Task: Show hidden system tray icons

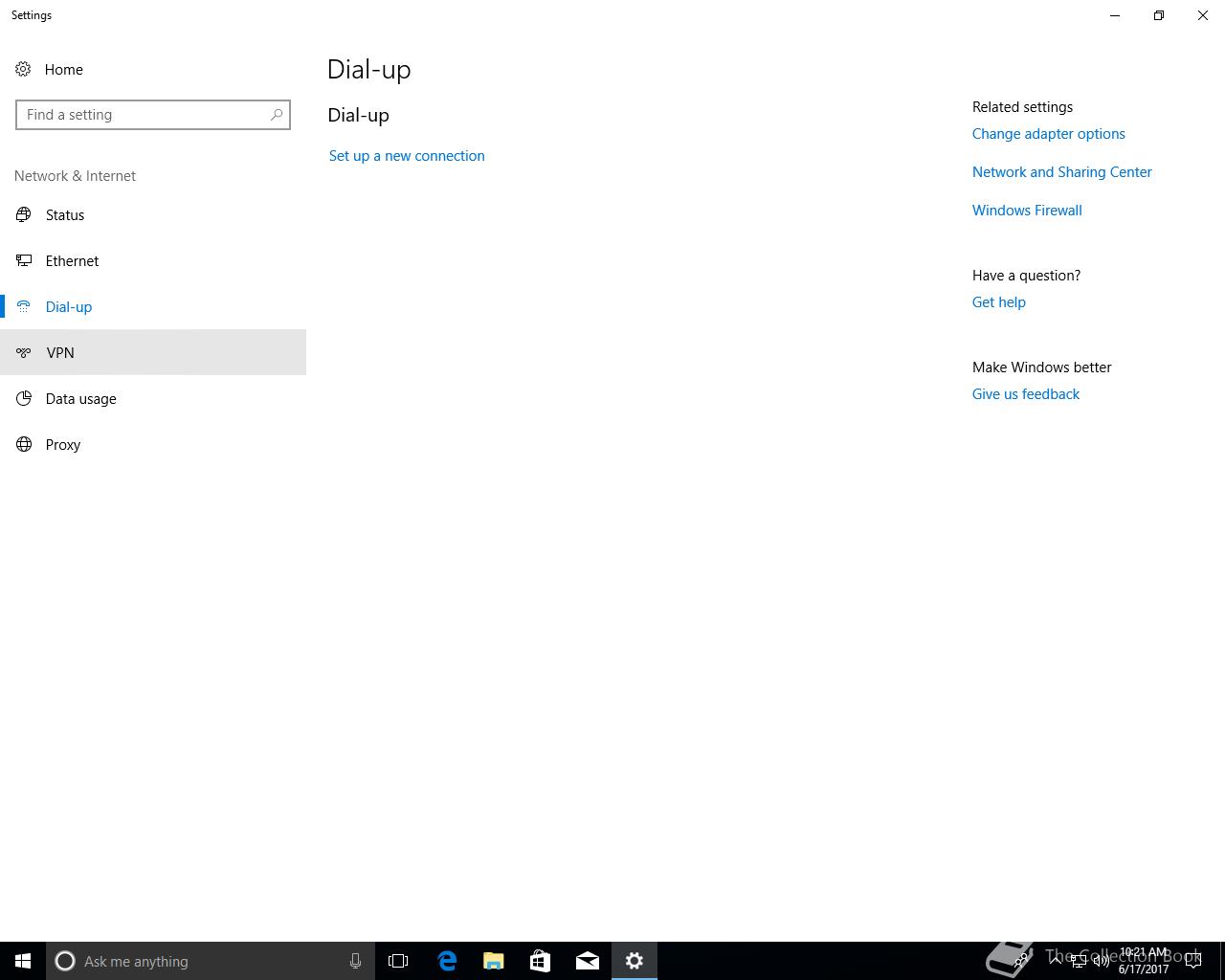Action: pos(1055,961)
